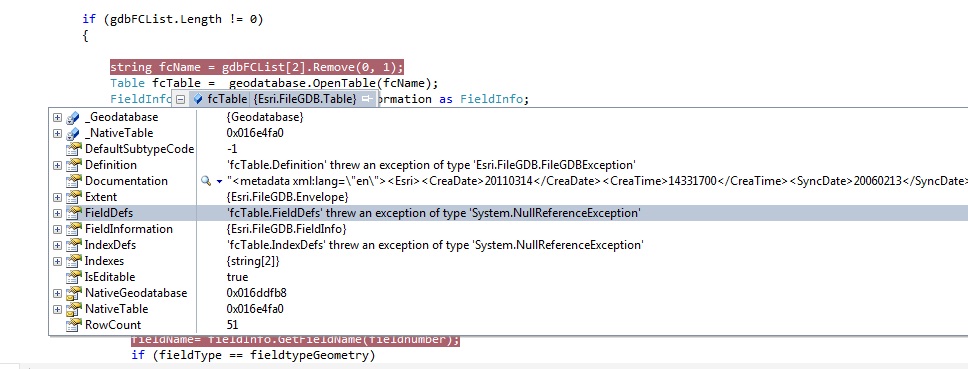Expand the NativeTable property node
Image resolution: width=968 pixels, height=369 pixels.
(x=57, y=309)
